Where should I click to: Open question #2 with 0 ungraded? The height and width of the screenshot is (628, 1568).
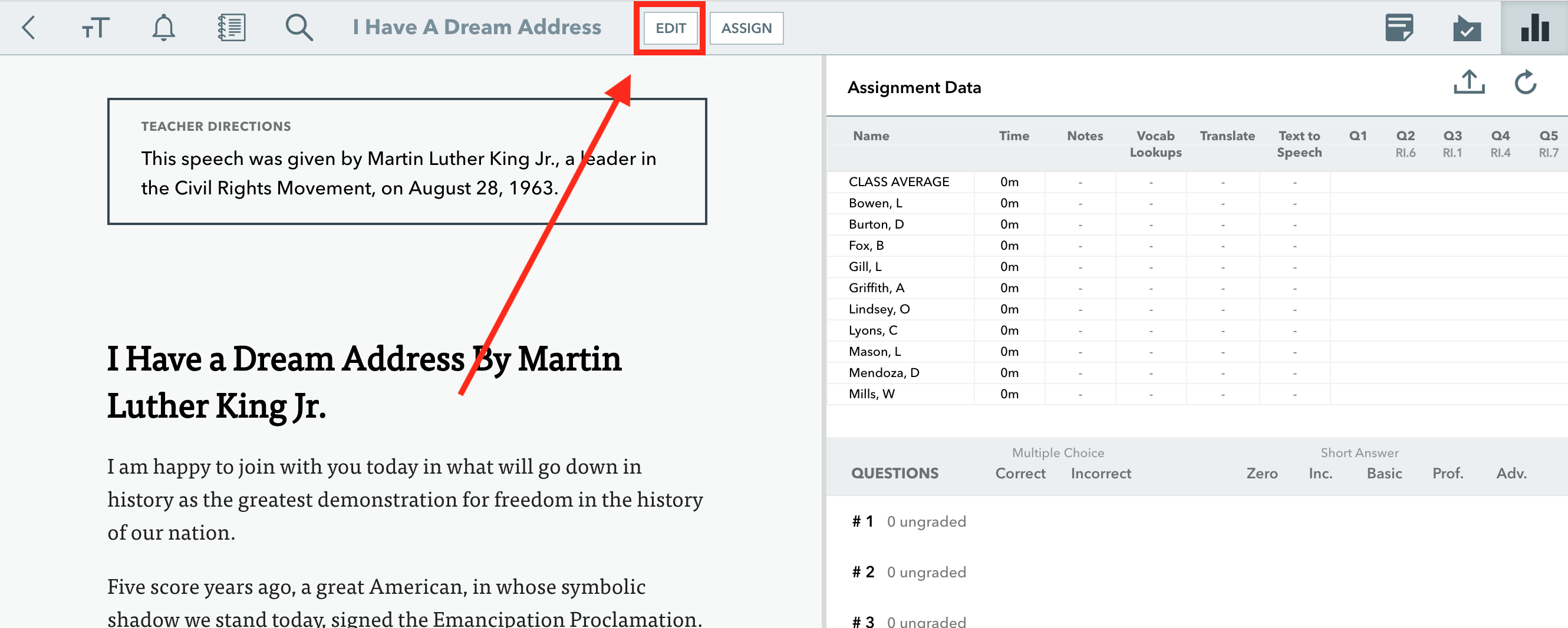pyautogui.click(x=909, y=572)
